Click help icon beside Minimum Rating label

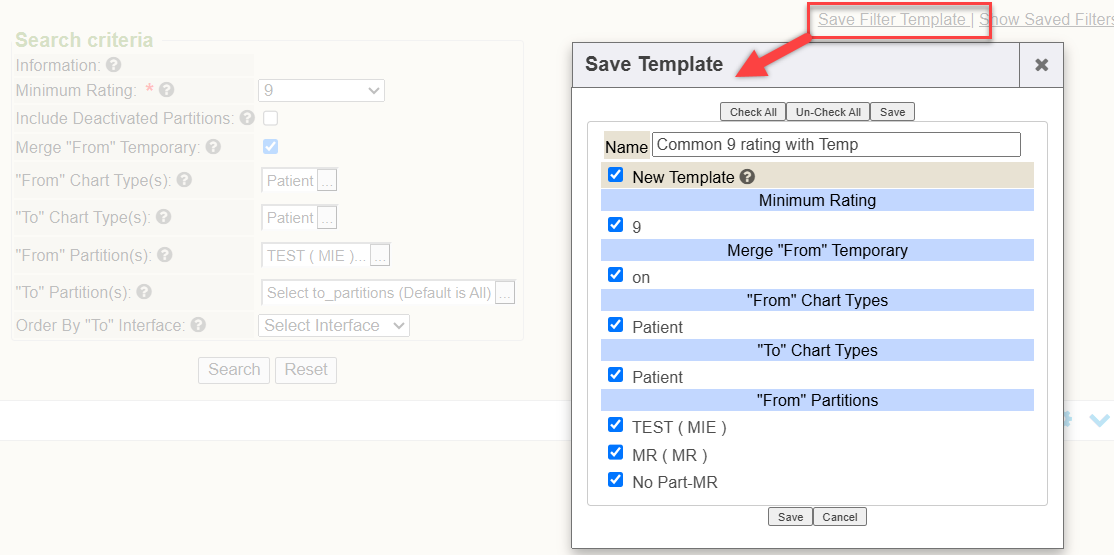click(x=167, y=90)
